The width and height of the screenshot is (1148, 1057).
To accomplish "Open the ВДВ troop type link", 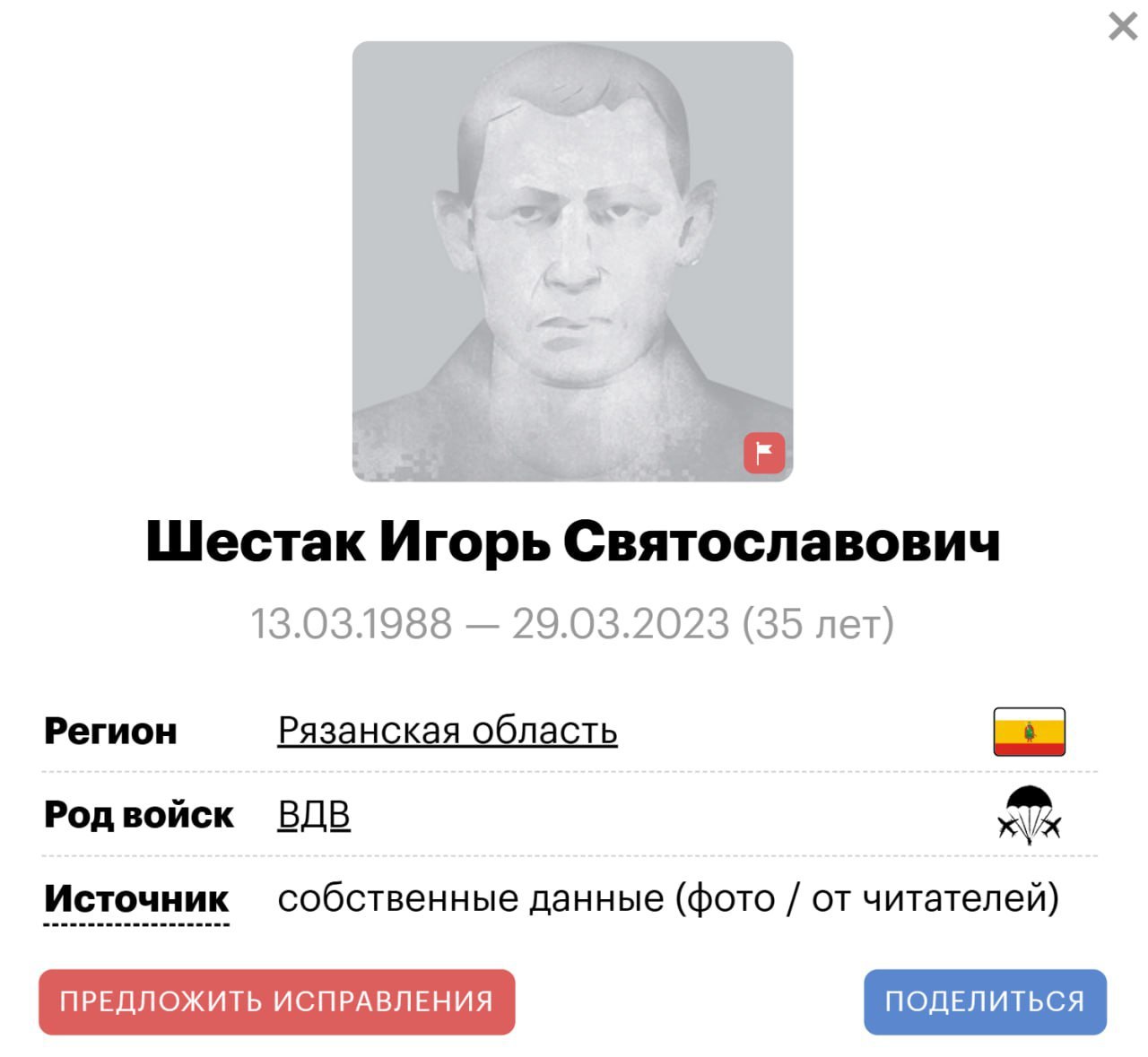I will point(314,815).
